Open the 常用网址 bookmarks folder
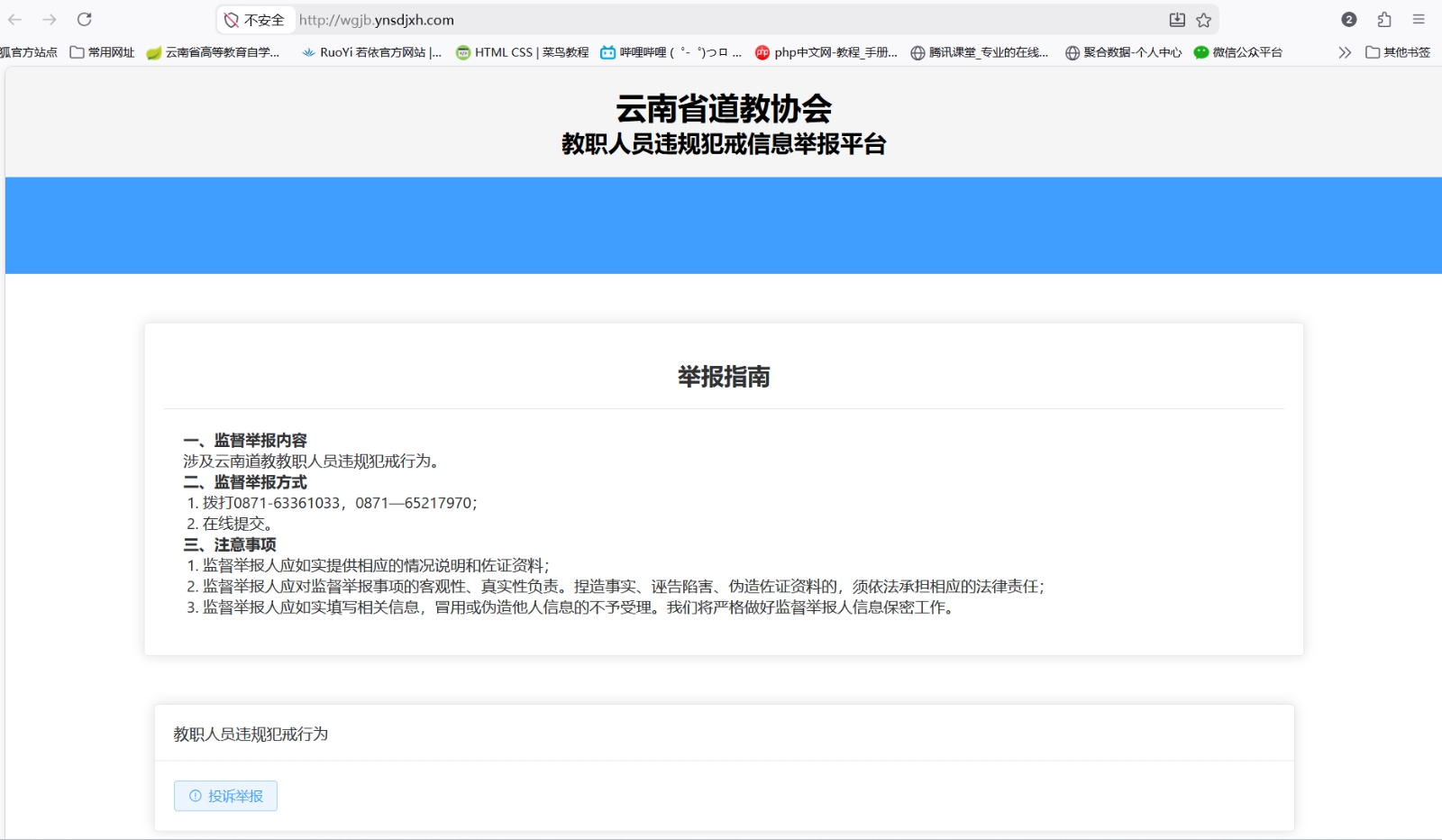Viewport: 1442px width, 840px height. 103,52
